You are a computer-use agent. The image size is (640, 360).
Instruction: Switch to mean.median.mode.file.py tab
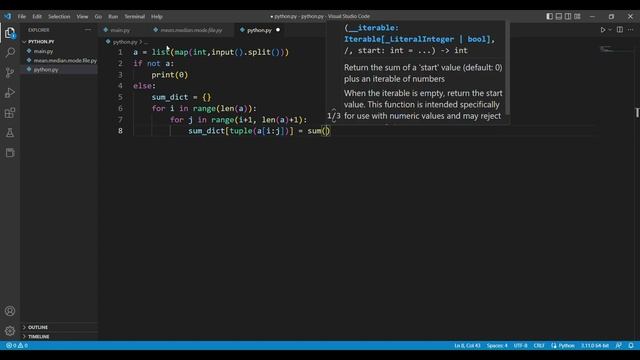pyautogui.click(x=191, y=30)
